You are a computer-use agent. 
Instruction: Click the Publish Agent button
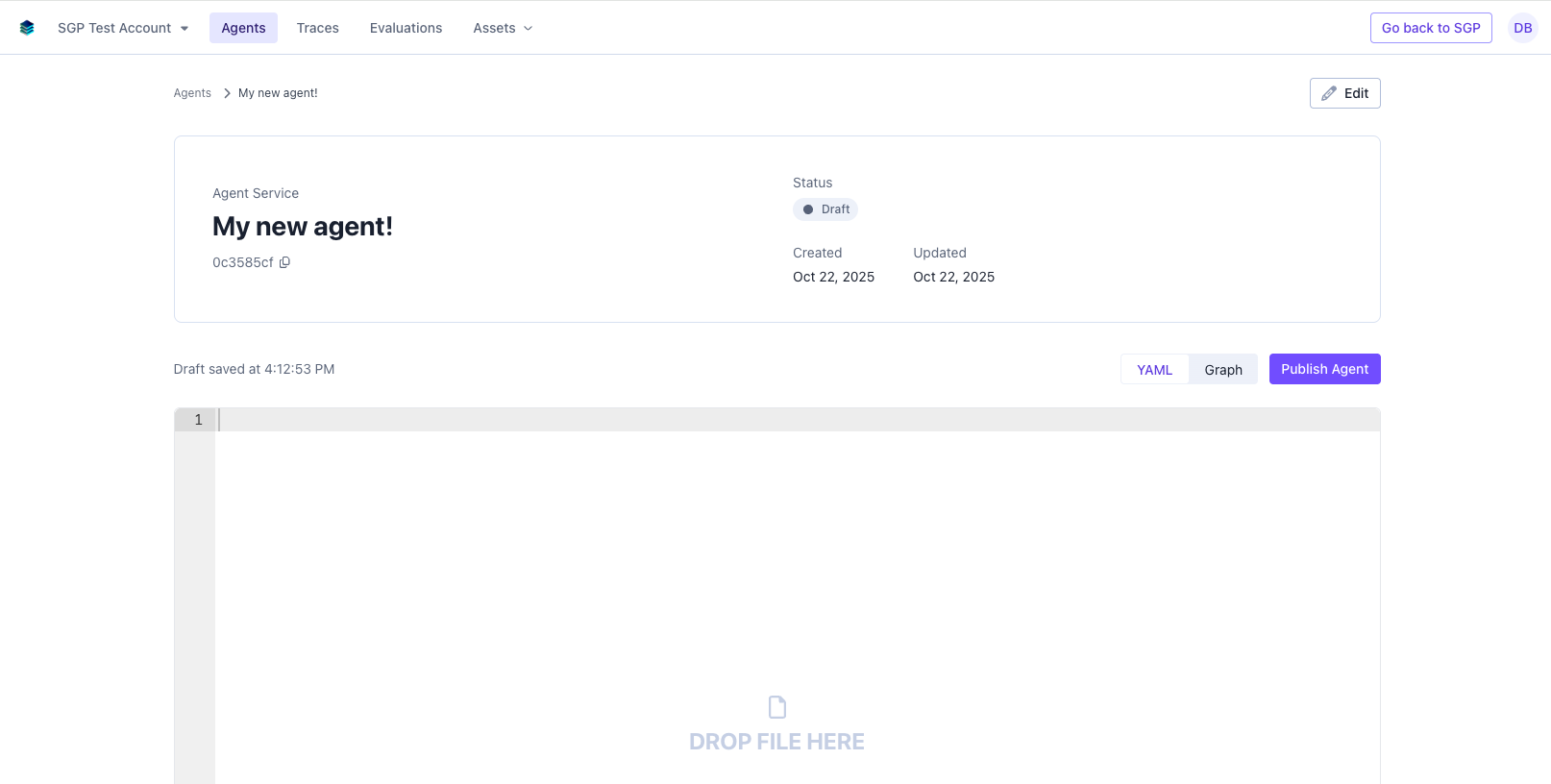coord(1324,369)
